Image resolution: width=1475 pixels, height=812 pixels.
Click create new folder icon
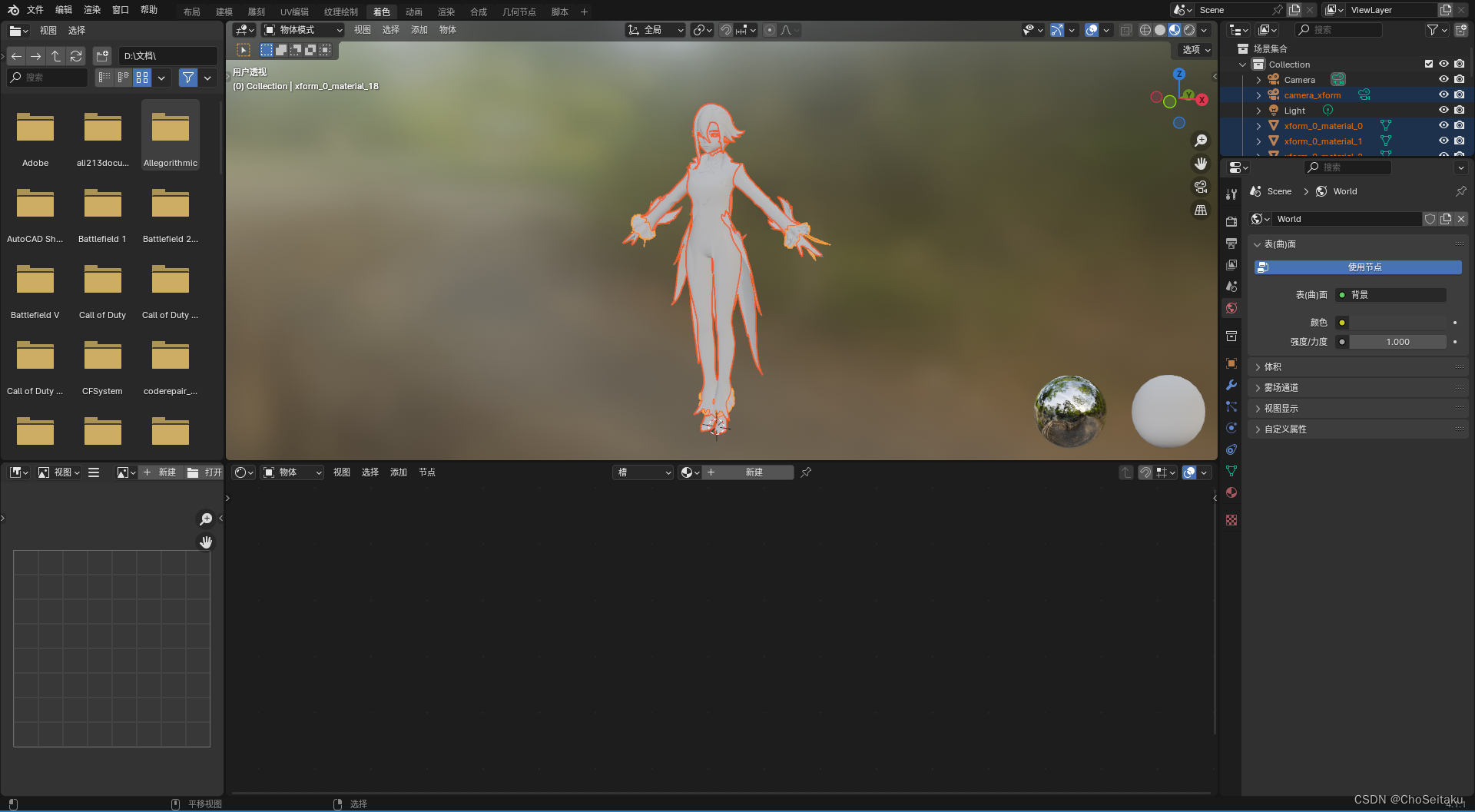102,56
